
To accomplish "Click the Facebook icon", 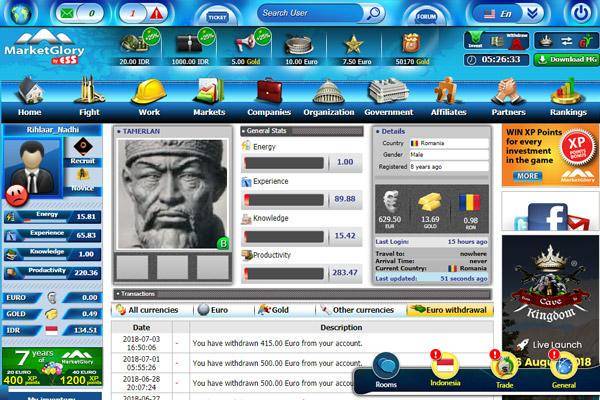I will point(547,217).
